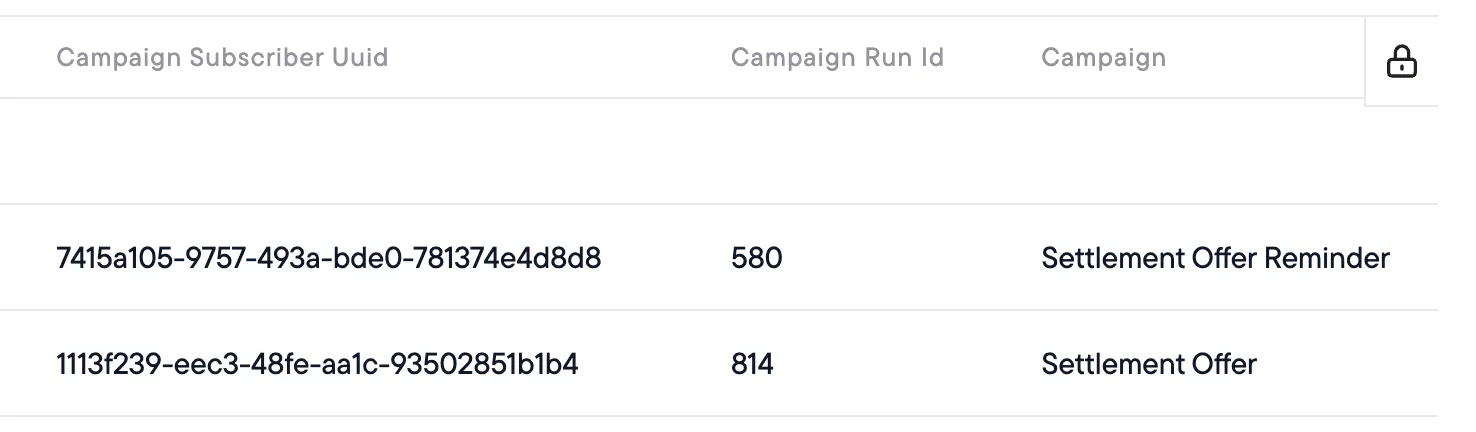Click blank header area between Uuid and Run Id
Image resolution: width=1476 pixels, height=432 pixels.
[560, 57]
